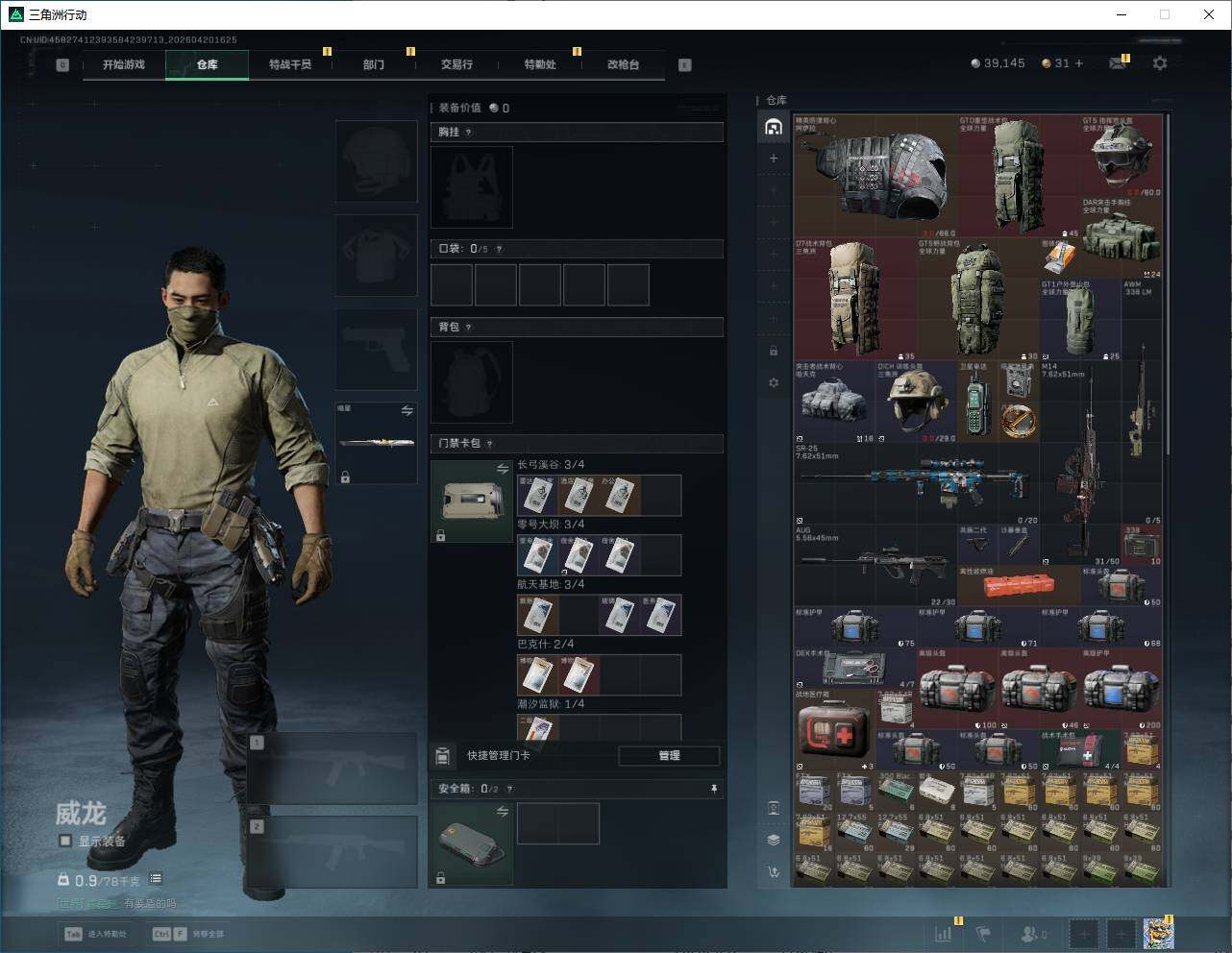Image resolution: width=1232 pixels, height=953 pixels.
Task: Open the help icon beside 背包
Action: click(469, 328)
